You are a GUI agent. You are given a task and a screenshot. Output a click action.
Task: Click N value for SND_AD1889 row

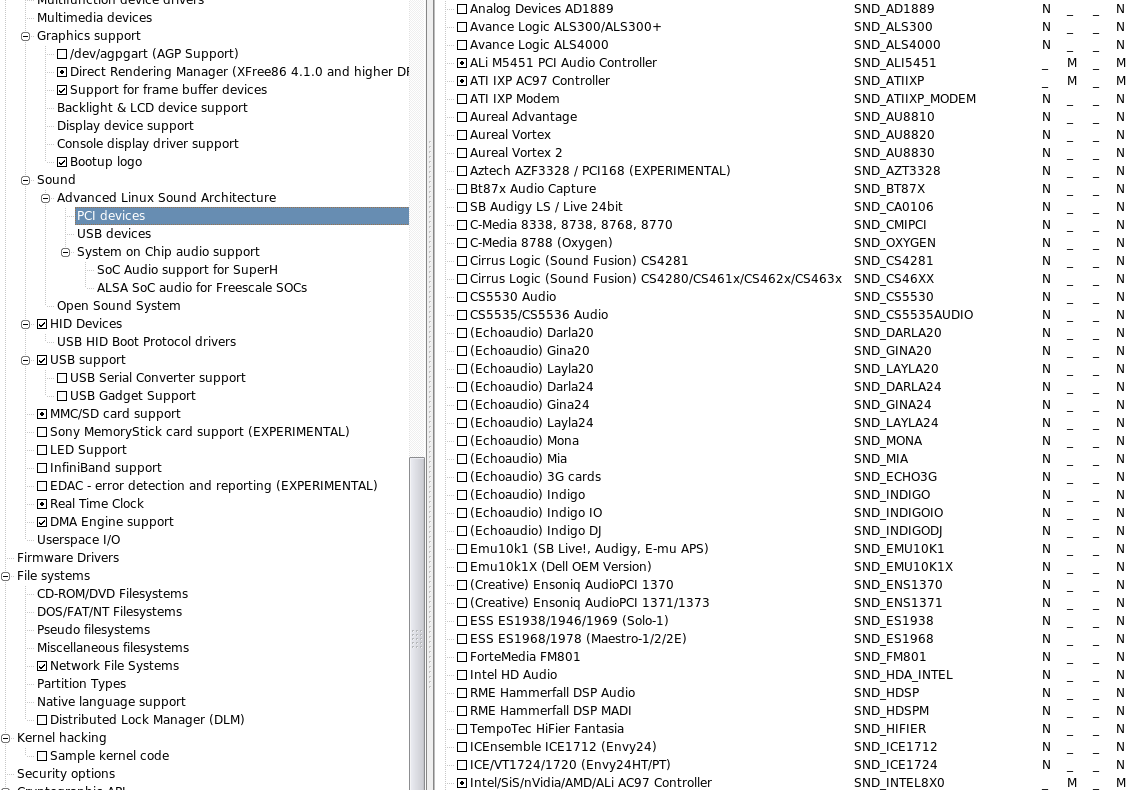click(1046, 9)
